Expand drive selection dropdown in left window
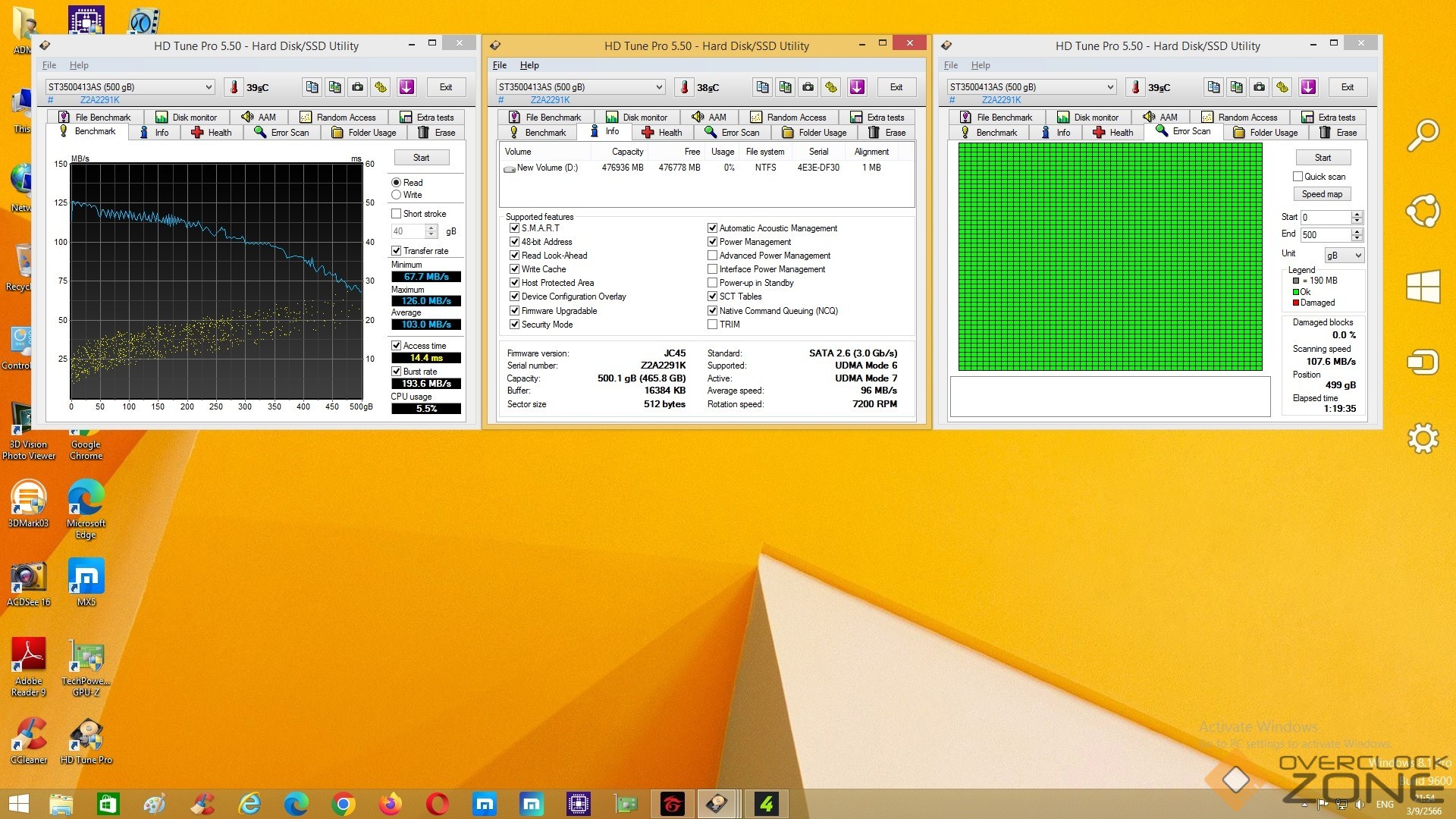The height and width of the screenshot is (819, 1456). point(209,87)
